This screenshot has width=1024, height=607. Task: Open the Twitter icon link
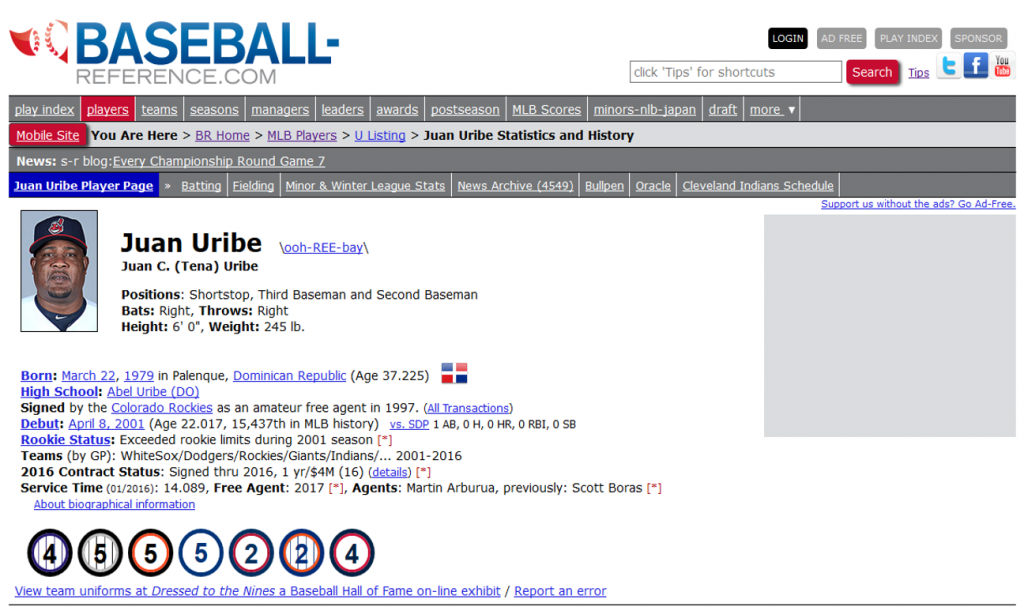[948, 66]
